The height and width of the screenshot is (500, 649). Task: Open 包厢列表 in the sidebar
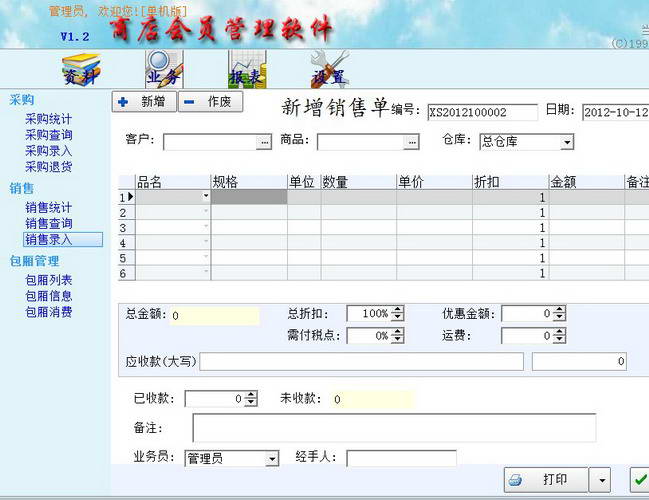tap(48, 280)
